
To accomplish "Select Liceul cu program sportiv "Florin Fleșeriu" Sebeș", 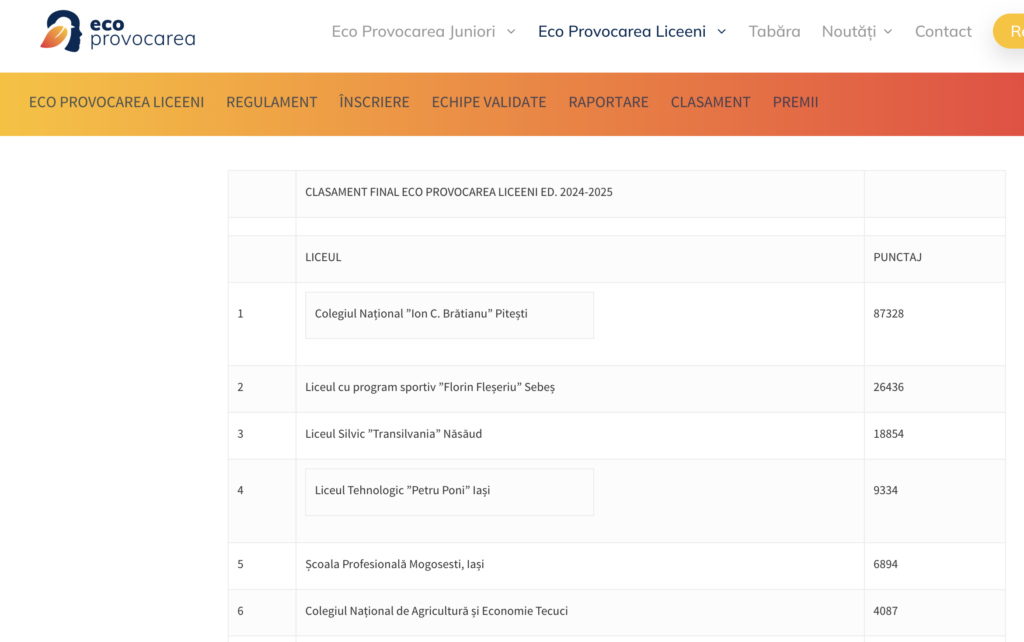I will click(430, 387).
